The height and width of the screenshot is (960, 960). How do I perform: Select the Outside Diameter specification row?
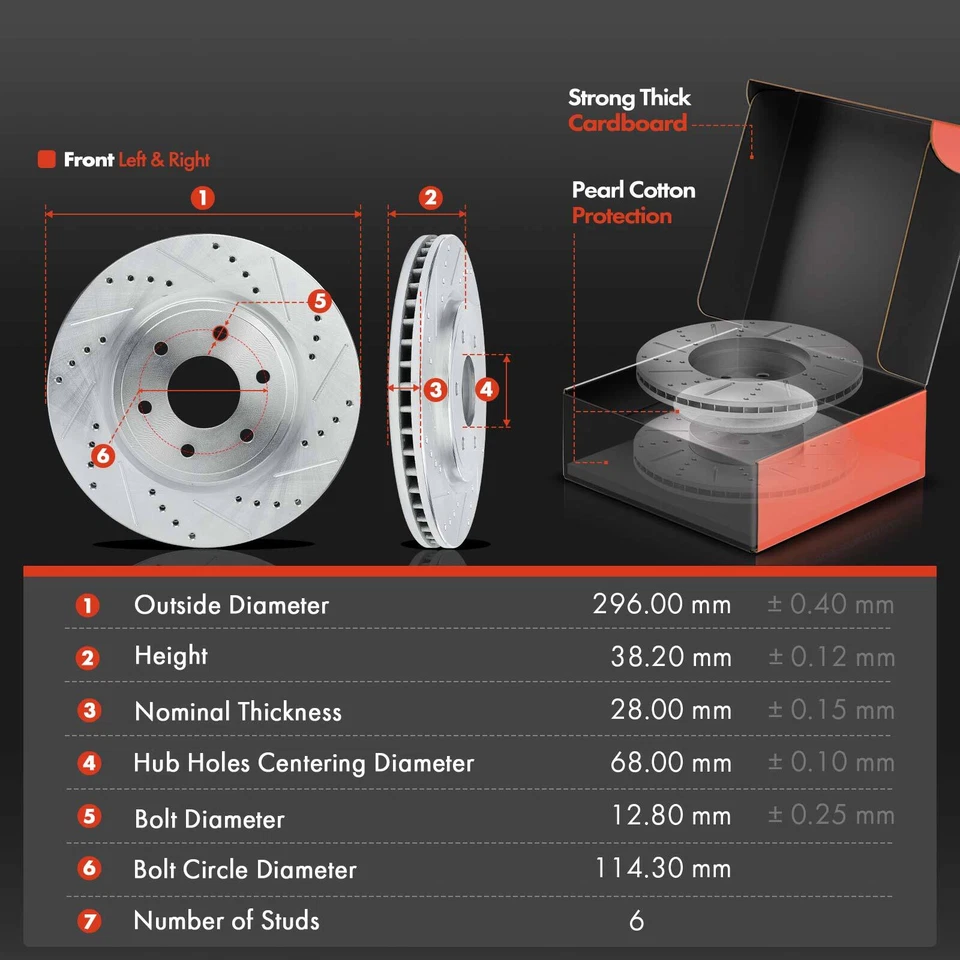point(232,605)
